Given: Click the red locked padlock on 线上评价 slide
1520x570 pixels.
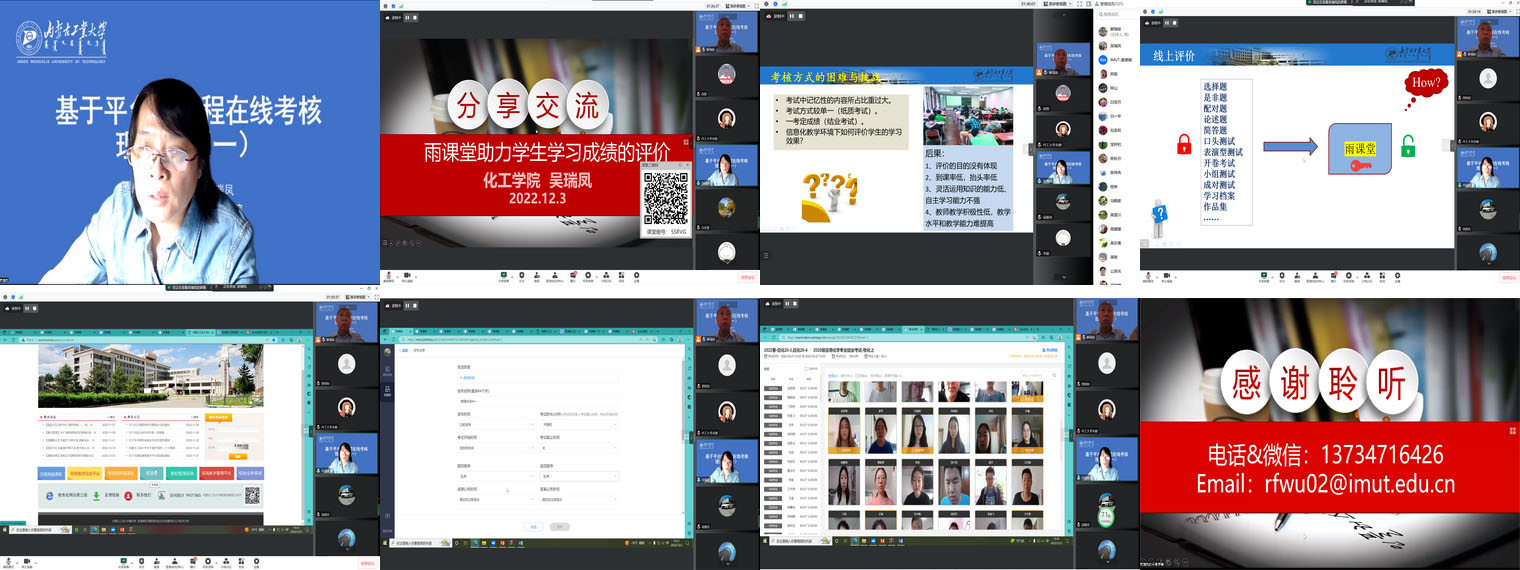Looking at the screenshot, I should (1184, 144).
